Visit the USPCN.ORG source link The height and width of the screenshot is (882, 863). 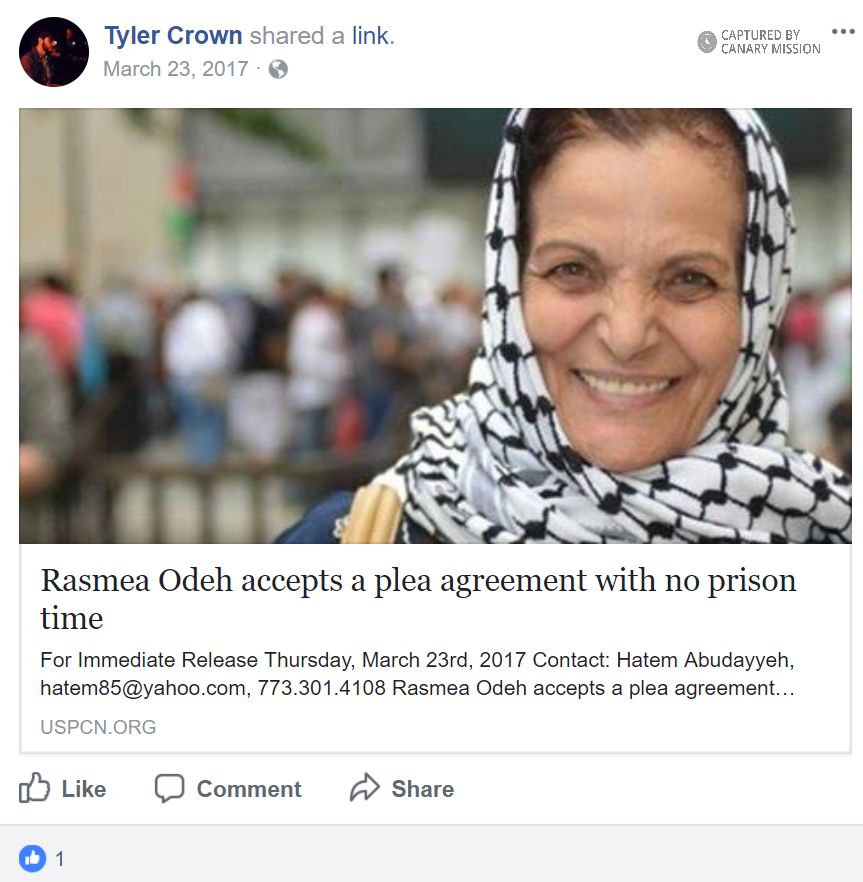[x=98, y=727]
